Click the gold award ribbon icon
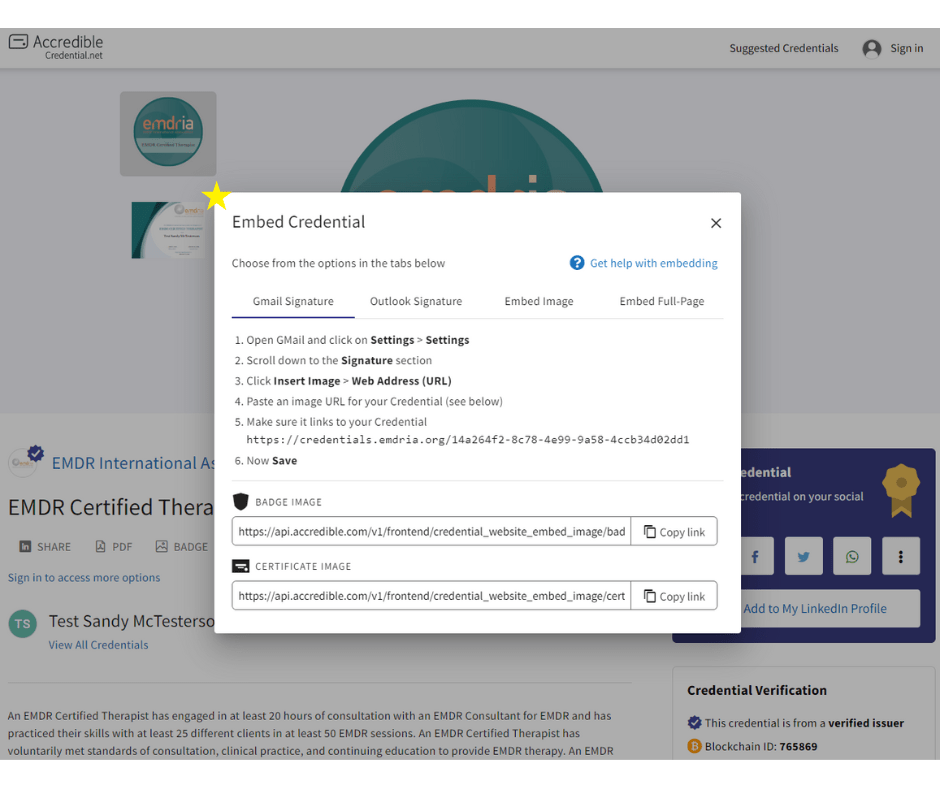The image size is (940, 788). point(901,491)
